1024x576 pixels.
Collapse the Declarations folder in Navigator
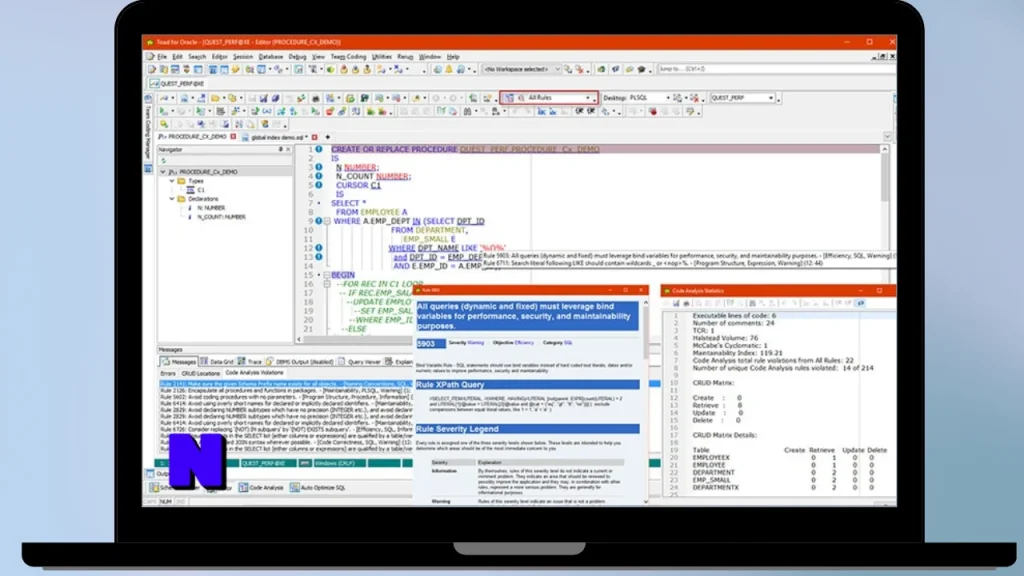pyautogui.click(x=172, y=199)
